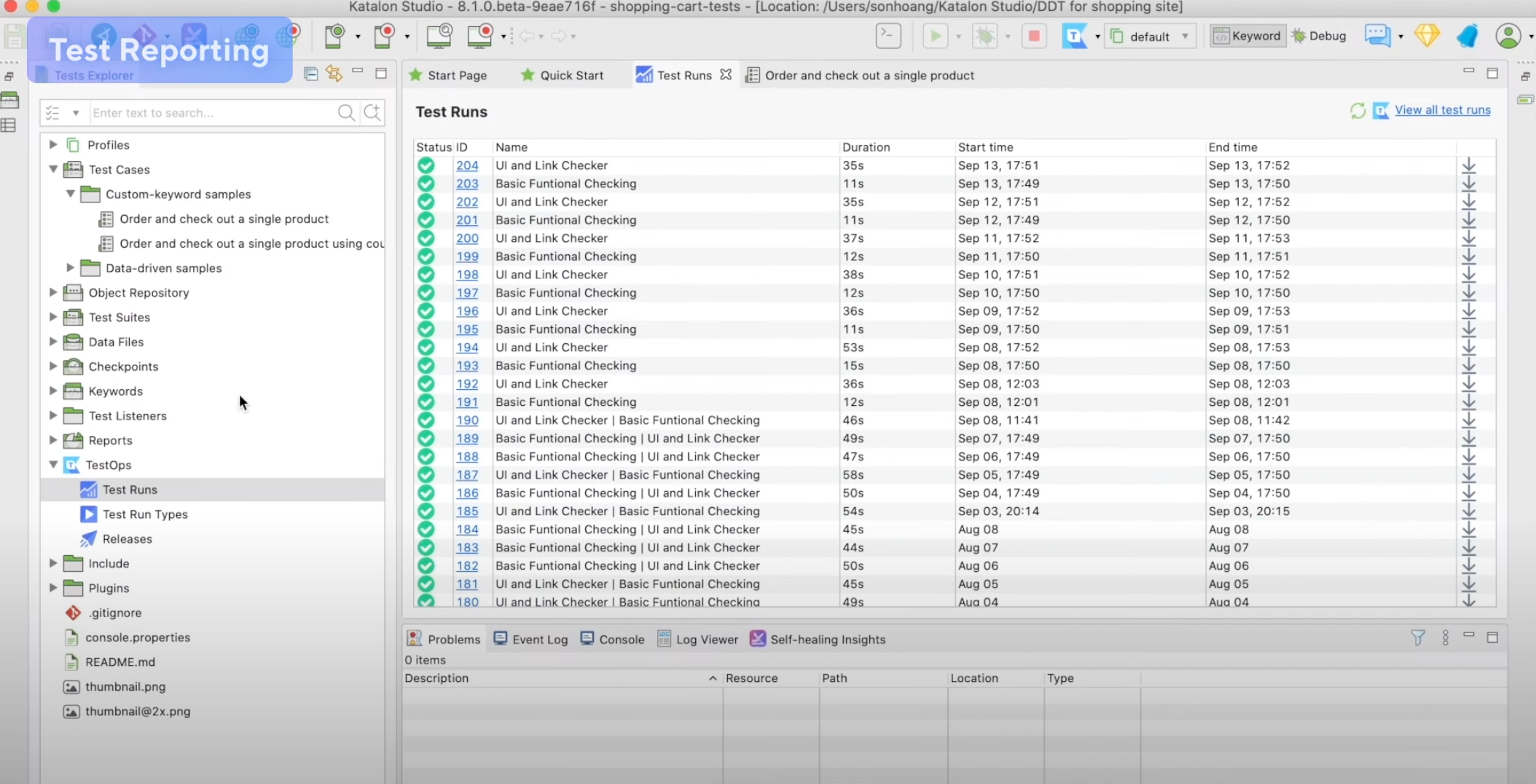Open the Katalon TestOps toolbar icon
The width and height of the screenshot is (1536, 784).
pos(1075,36)
